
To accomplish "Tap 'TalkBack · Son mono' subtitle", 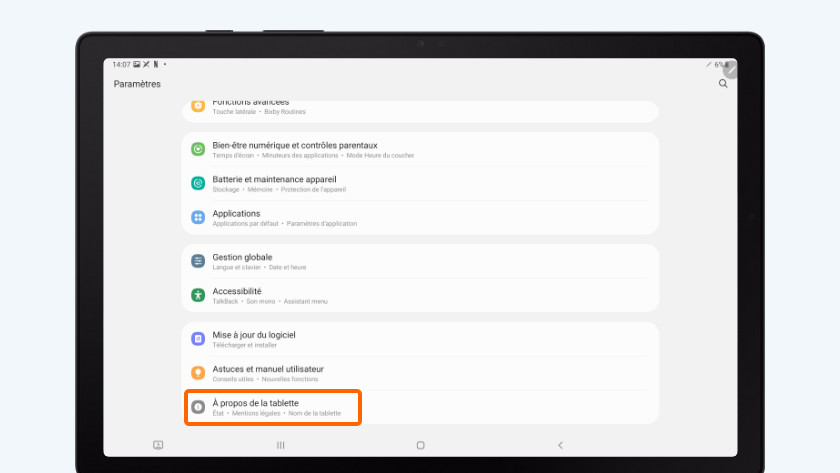I will coord(244,302).
